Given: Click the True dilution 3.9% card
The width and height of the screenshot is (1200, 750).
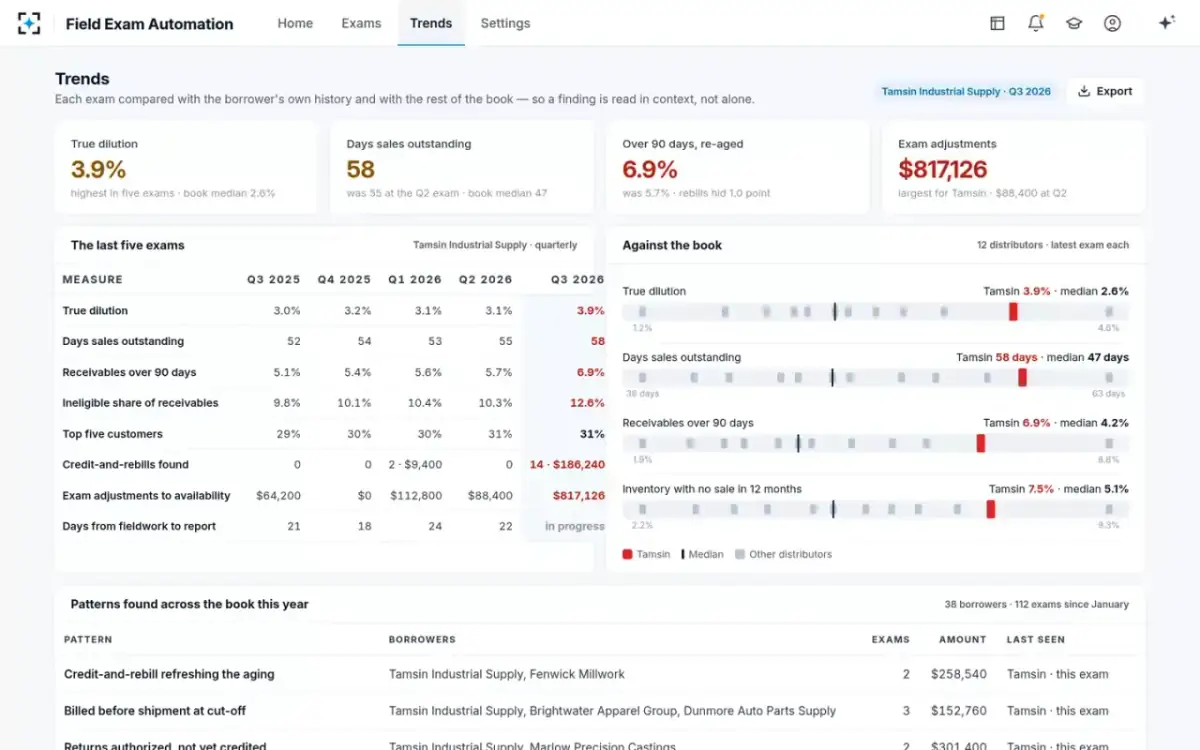Looking at the screenshot, I should pos(185,168).
